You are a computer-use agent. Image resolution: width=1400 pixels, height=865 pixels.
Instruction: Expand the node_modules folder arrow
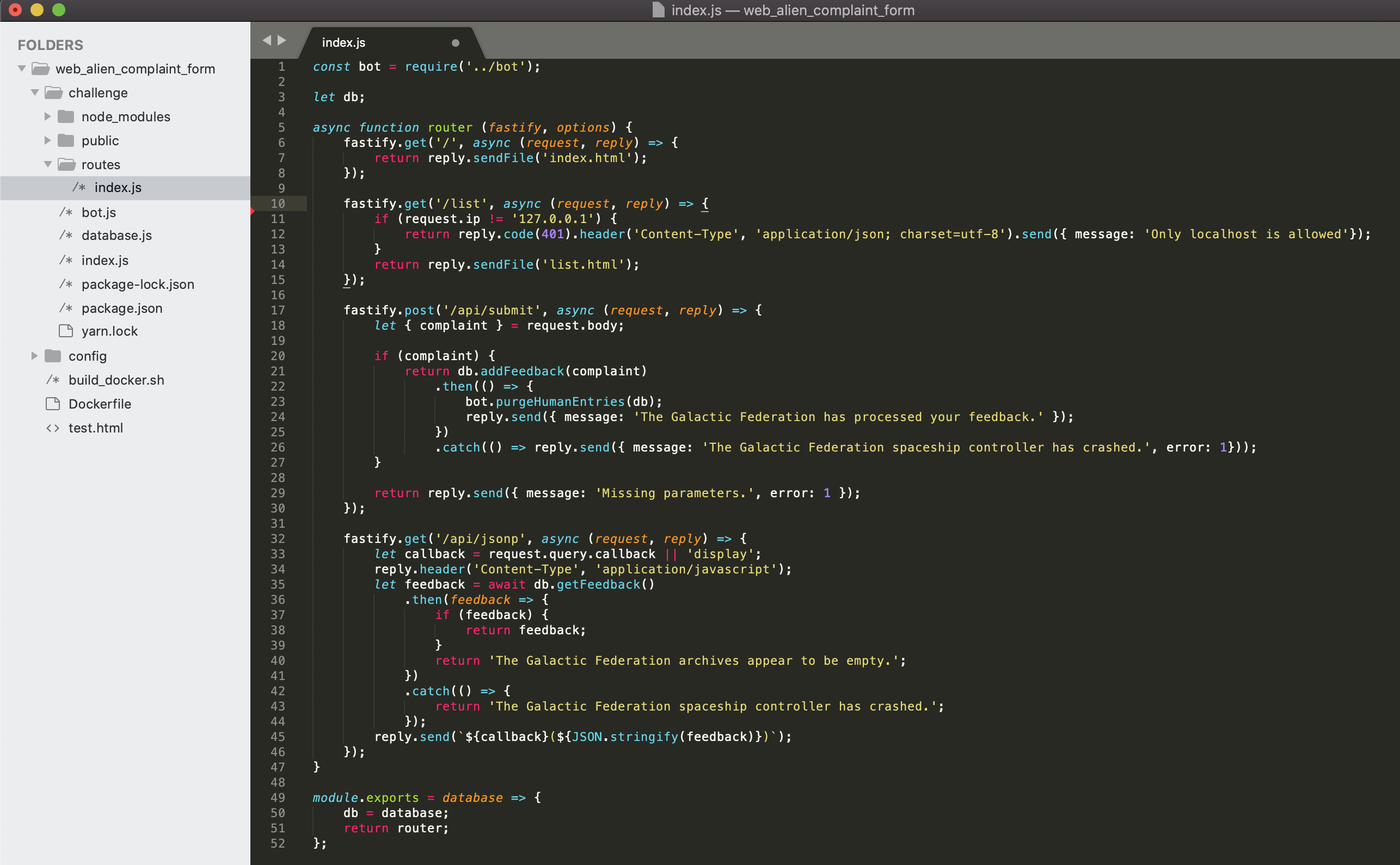(x=47, y=117)
